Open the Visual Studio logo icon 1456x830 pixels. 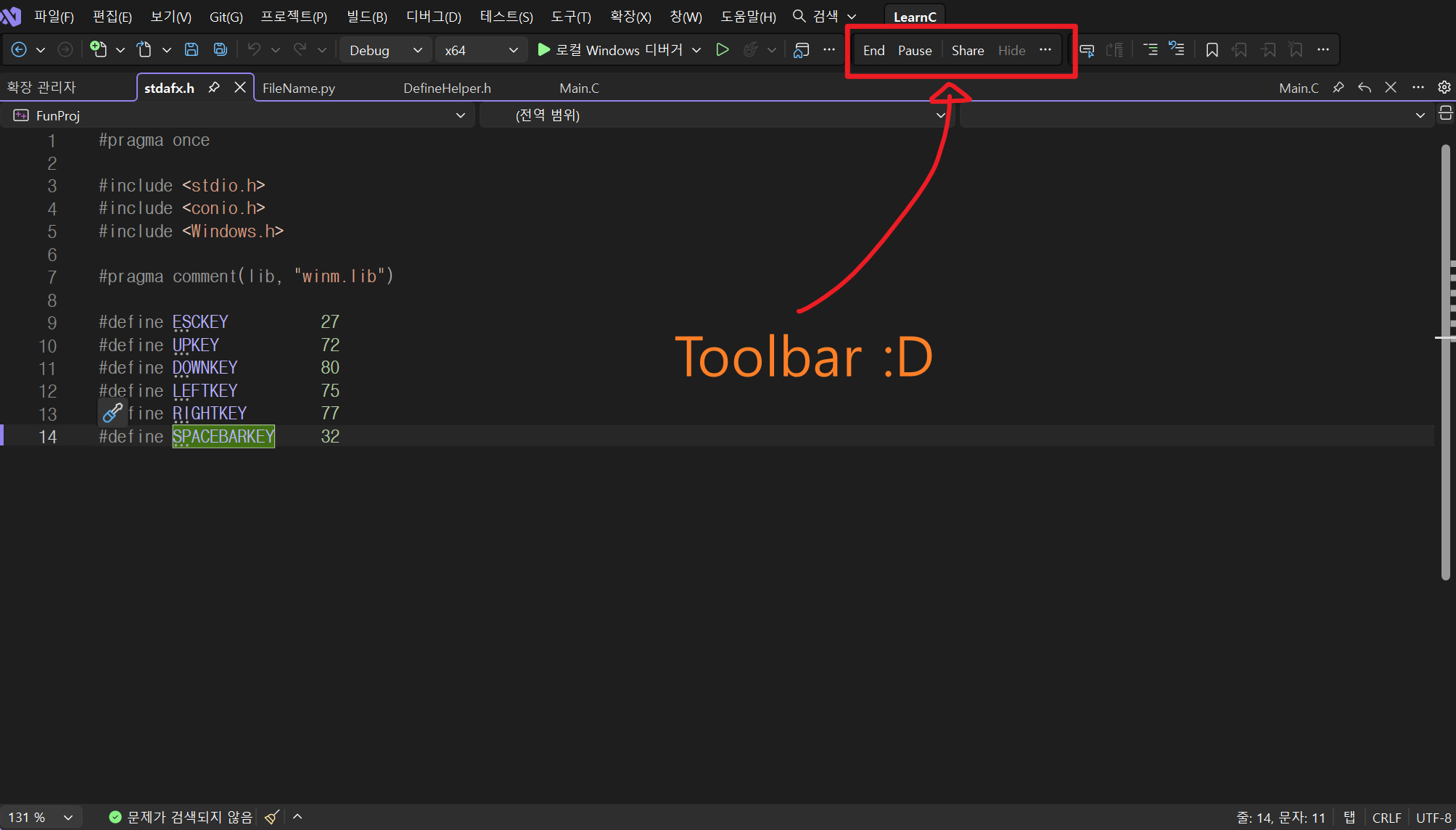[x=11, y=16]
